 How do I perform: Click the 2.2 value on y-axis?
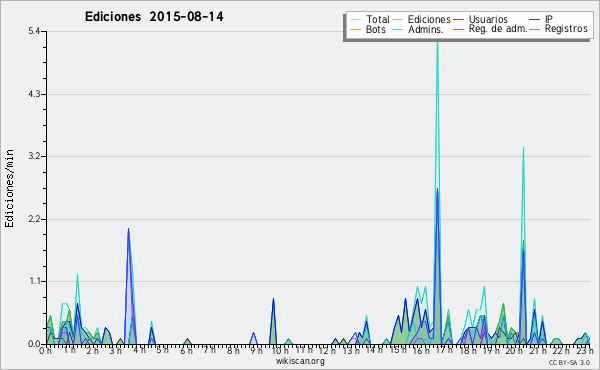[x=34, y=219]
